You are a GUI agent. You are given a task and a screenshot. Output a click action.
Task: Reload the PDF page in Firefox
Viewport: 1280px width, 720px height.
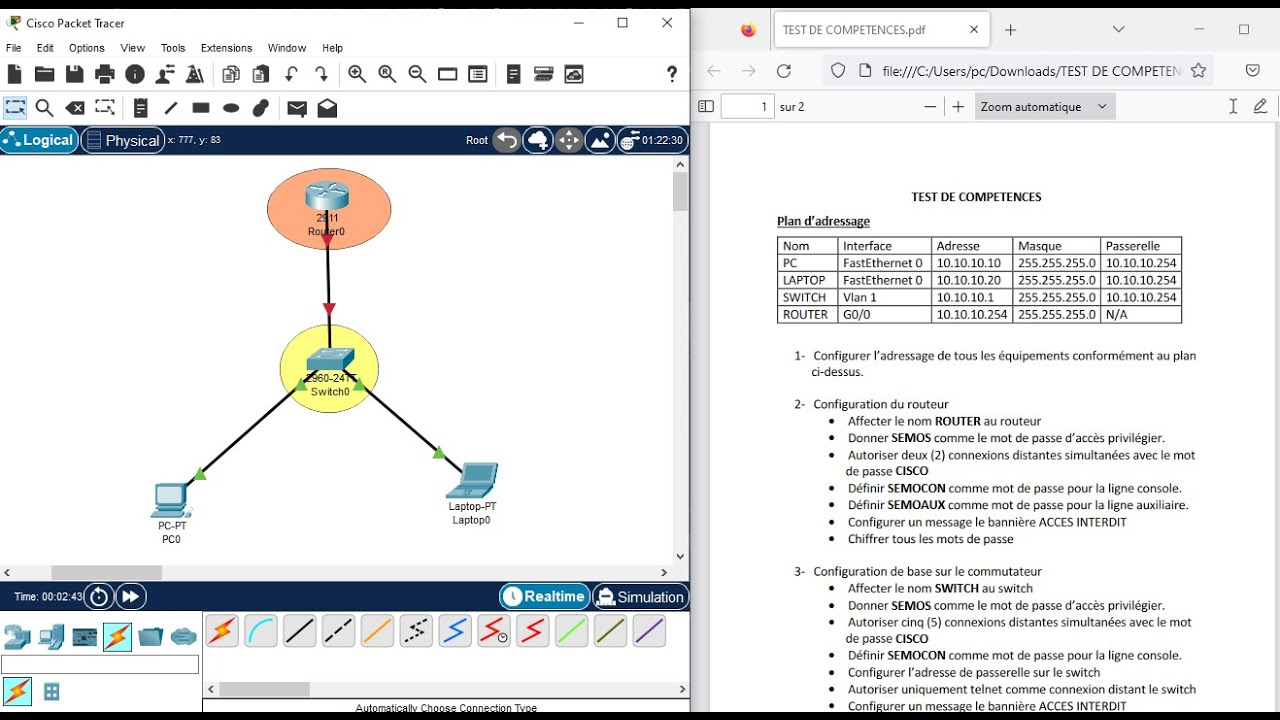pos(784,71)
